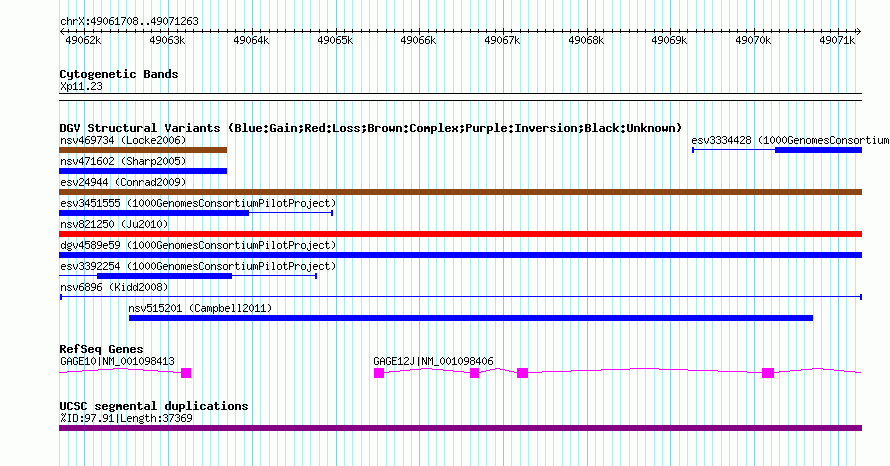
Task: Click the UCSC segmental duplications track title
Action: coord(154,406)
